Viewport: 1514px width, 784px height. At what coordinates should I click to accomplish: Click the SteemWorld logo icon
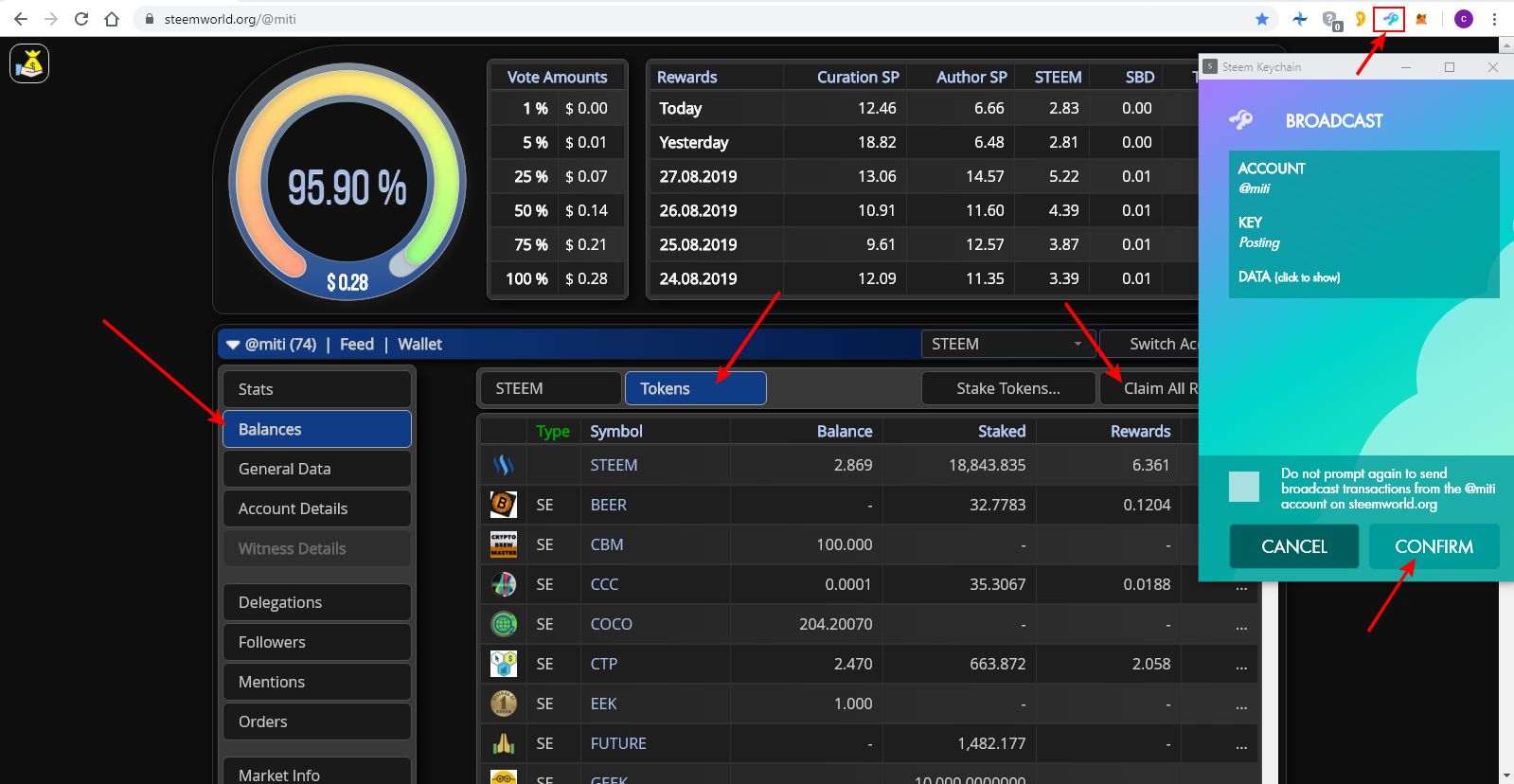(x=29, y=64)
